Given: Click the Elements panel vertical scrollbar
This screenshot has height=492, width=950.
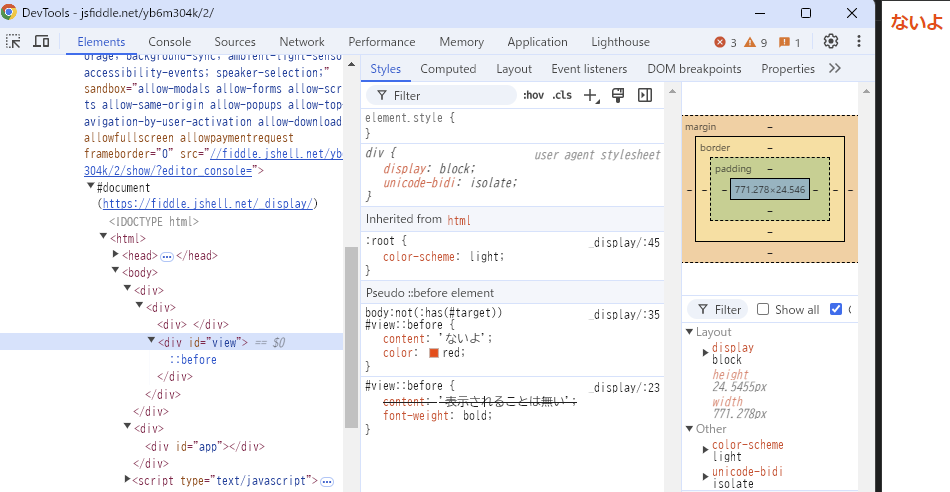Looking at the screenshot, I should pos(351,336).
